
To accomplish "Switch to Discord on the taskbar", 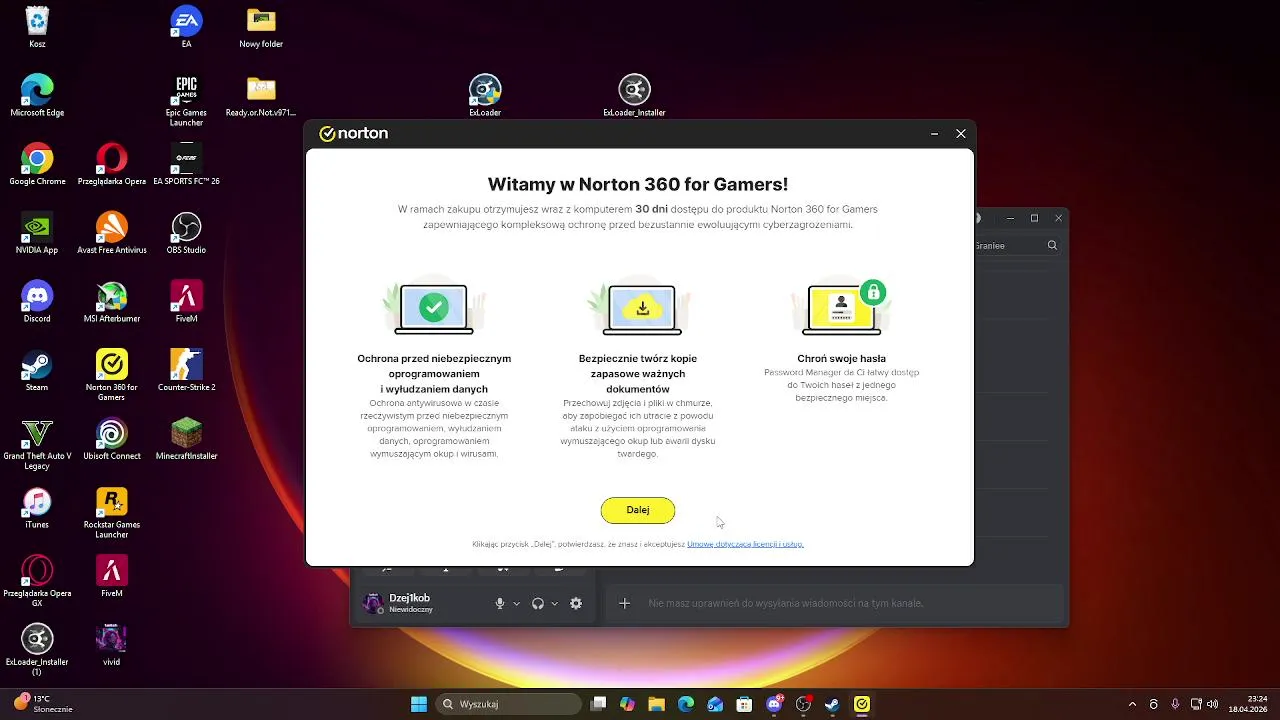I will (x=774, y=704).
